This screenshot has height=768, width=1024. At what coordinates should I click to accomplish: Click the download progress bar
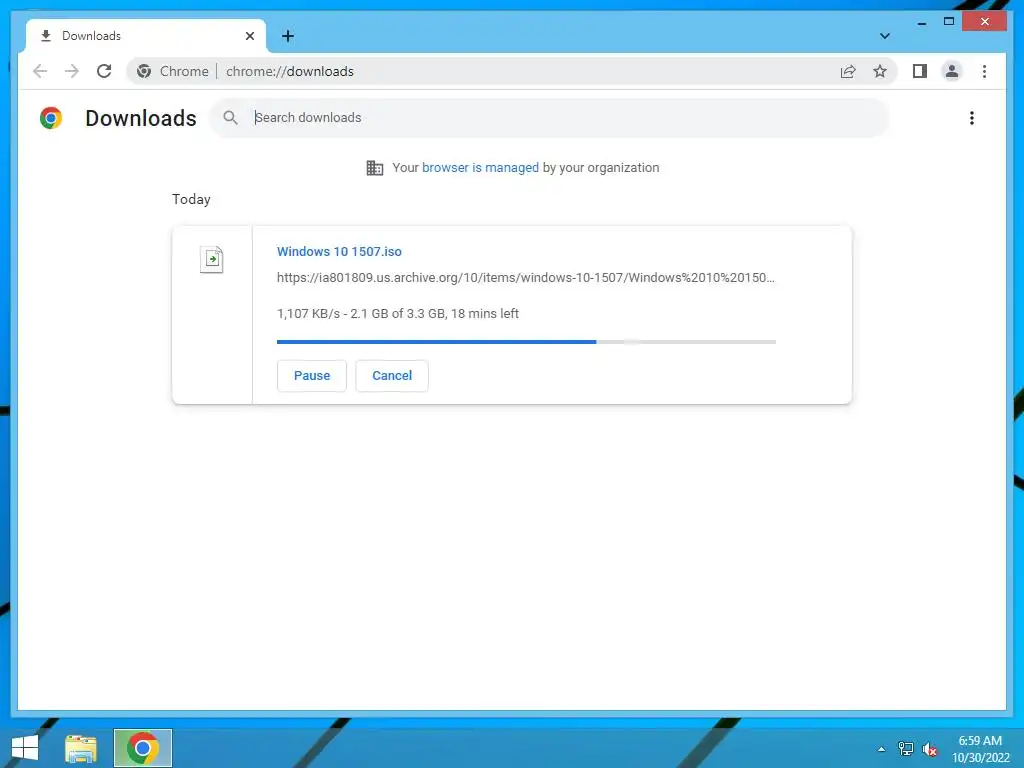(x=526, y=342)
